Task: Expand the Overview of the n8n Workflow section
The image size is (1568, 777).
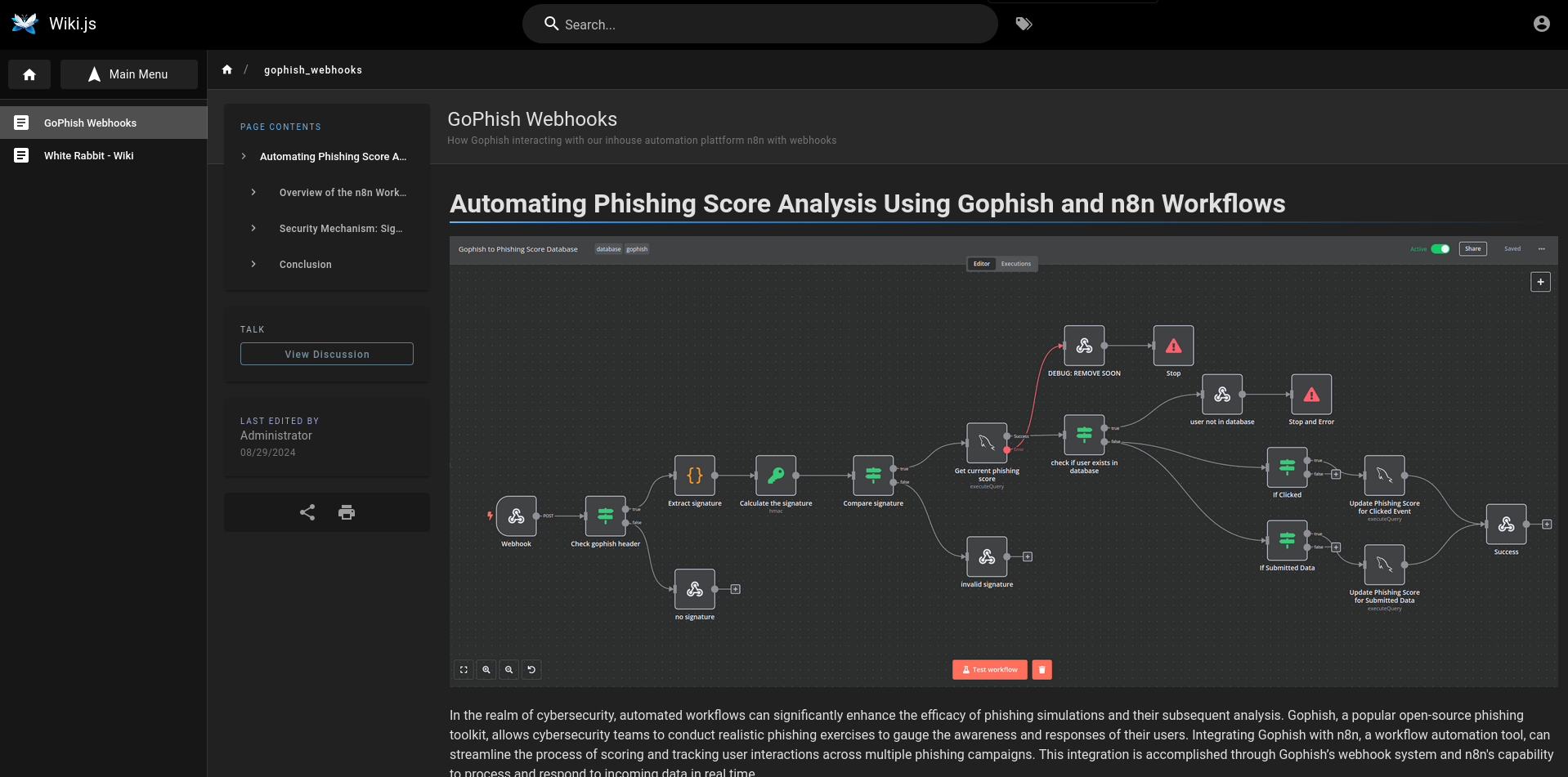Action: (x=253, y=192)
